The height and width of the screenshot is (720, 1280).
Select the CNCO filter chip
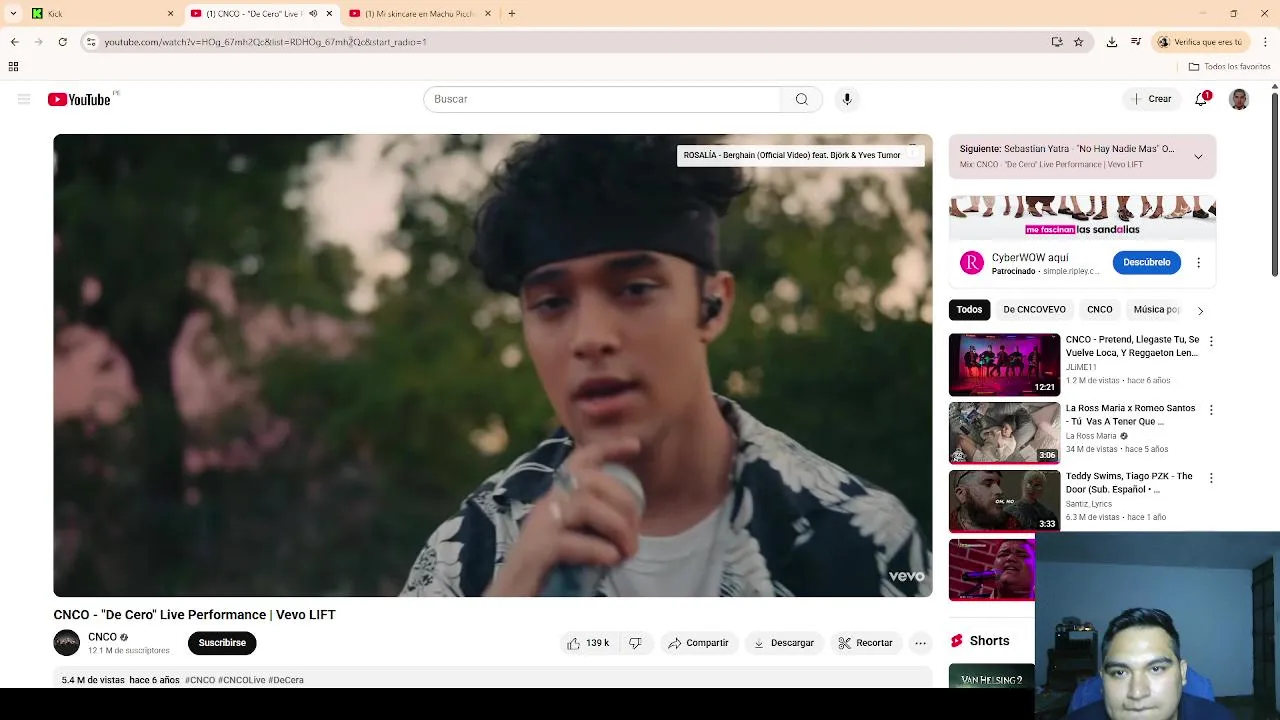coord(1099,310)
